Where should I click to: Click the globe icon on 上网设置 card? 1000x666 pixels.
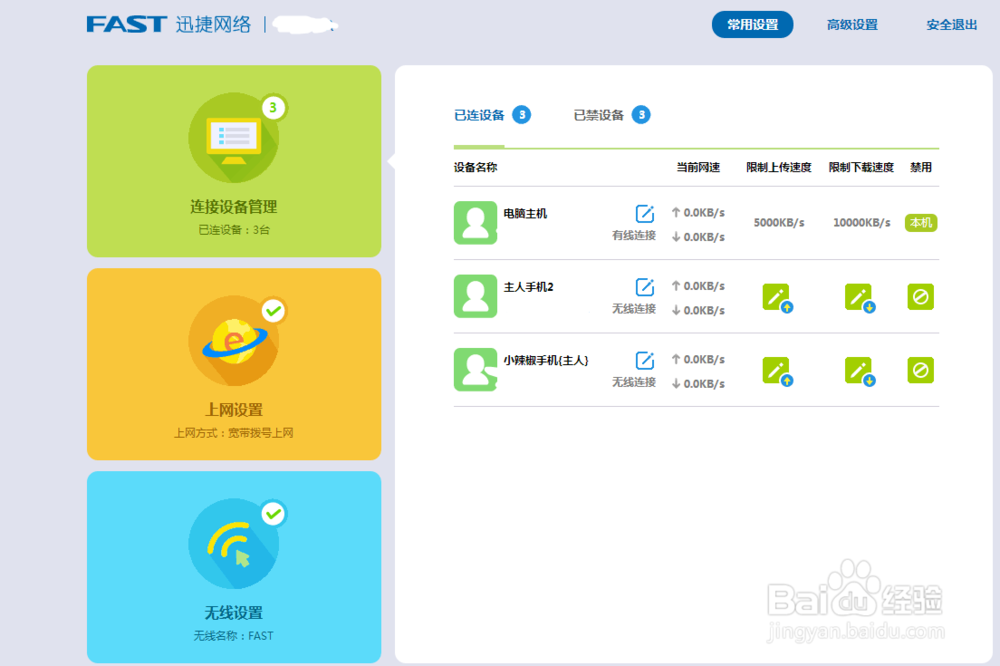[x=234, y=340]
